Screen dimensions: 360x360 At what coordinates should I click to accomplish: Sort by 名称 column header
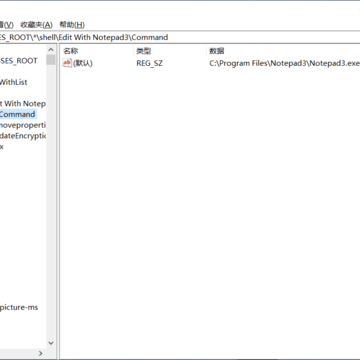[71, 51]
